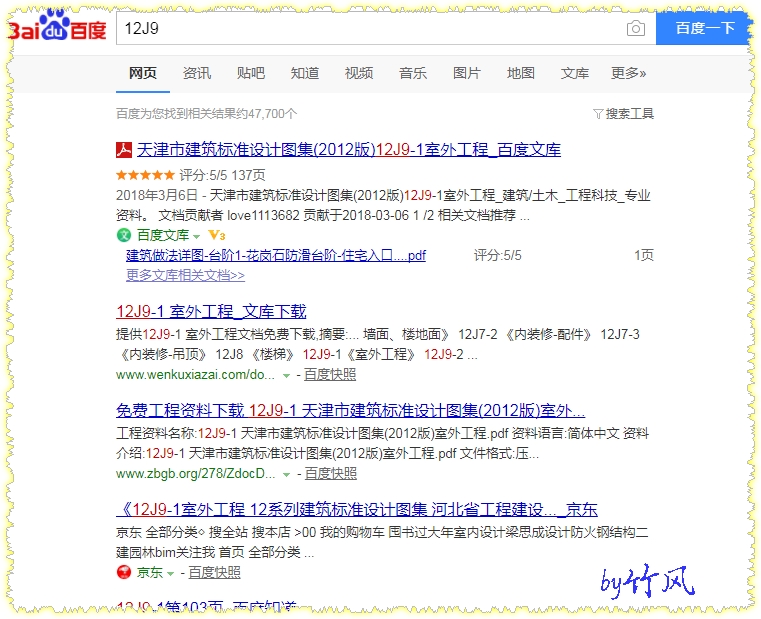This screenshot has width=761, height=619.
Task: Switch to the 贴吧 tab
Action: [x=251, y=73]
